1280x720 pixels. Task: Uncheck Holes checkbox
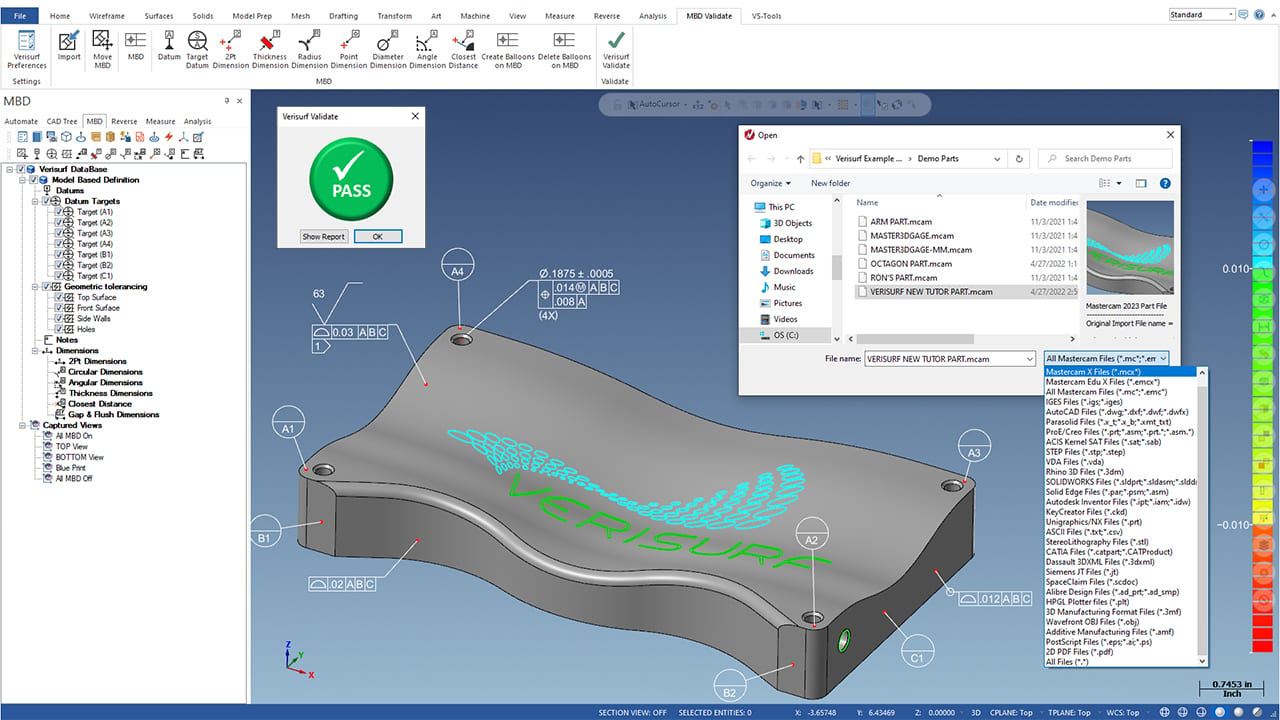coord(58,329)
